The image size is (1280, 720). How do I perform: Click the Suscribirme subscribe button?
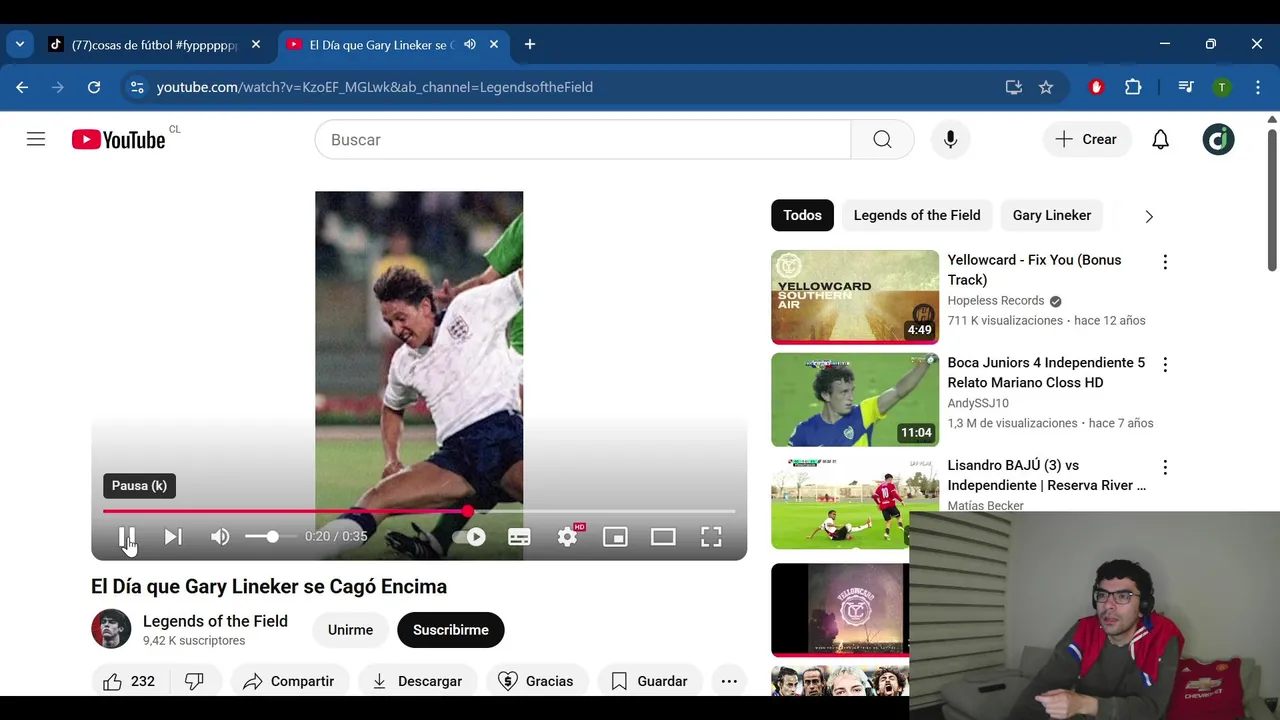(x=451, y=630)
